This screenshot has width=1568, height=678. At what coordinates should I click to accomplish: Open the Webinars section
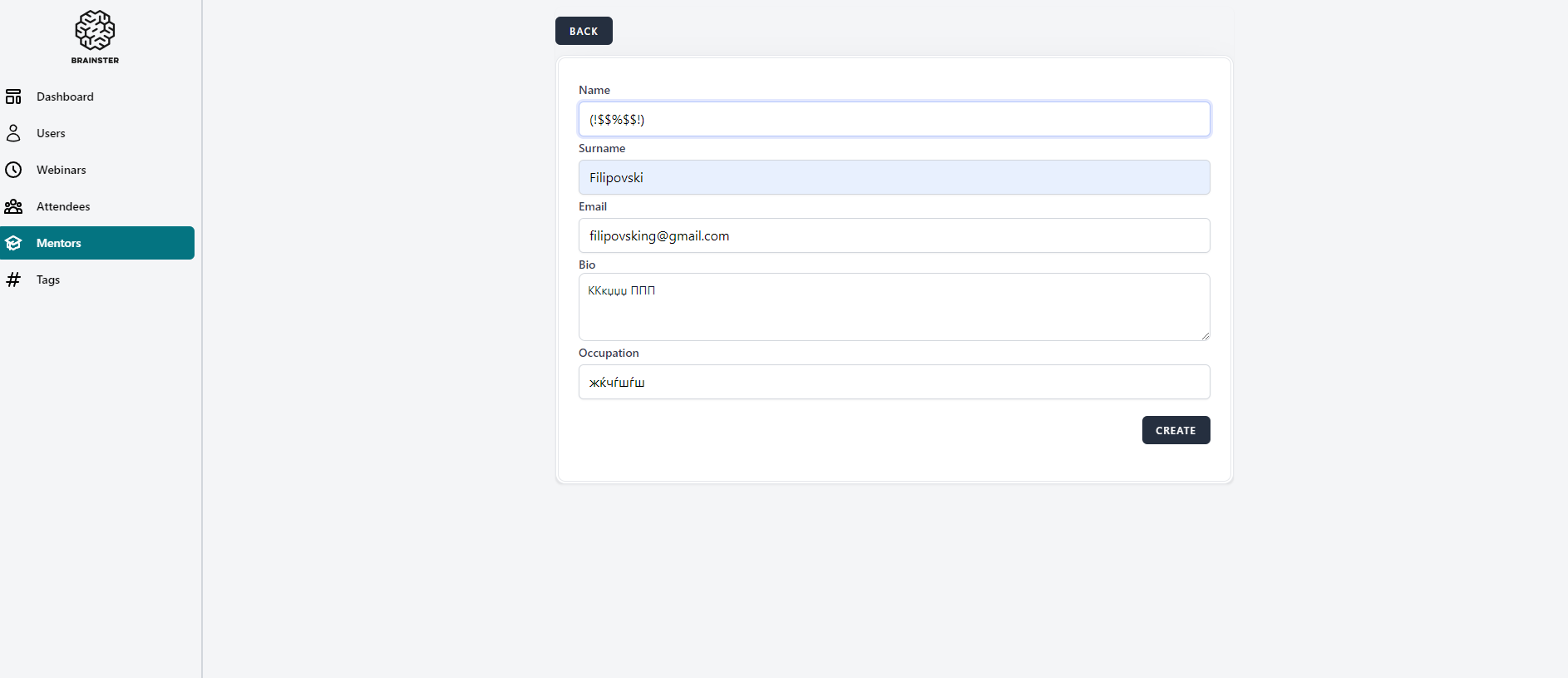[61, 170]
